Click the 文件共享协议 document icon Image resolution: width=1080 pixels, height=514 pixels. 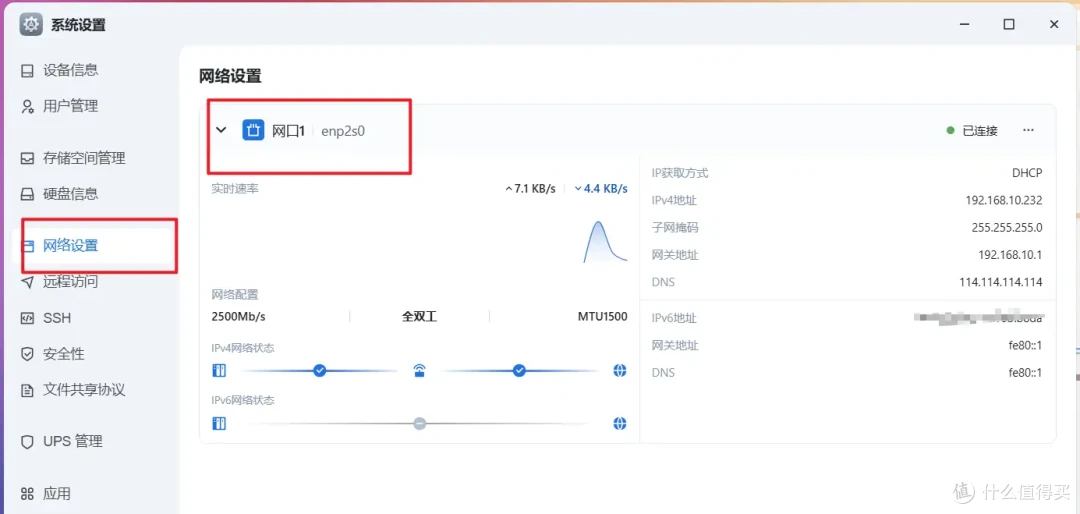point(27,391)
